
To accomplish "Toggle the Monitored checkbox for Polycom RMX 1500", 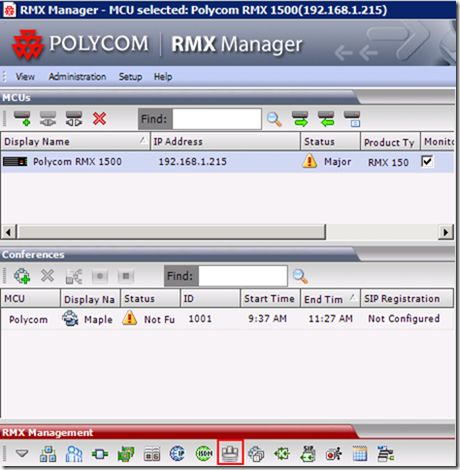I will click(x=427, y=162).
